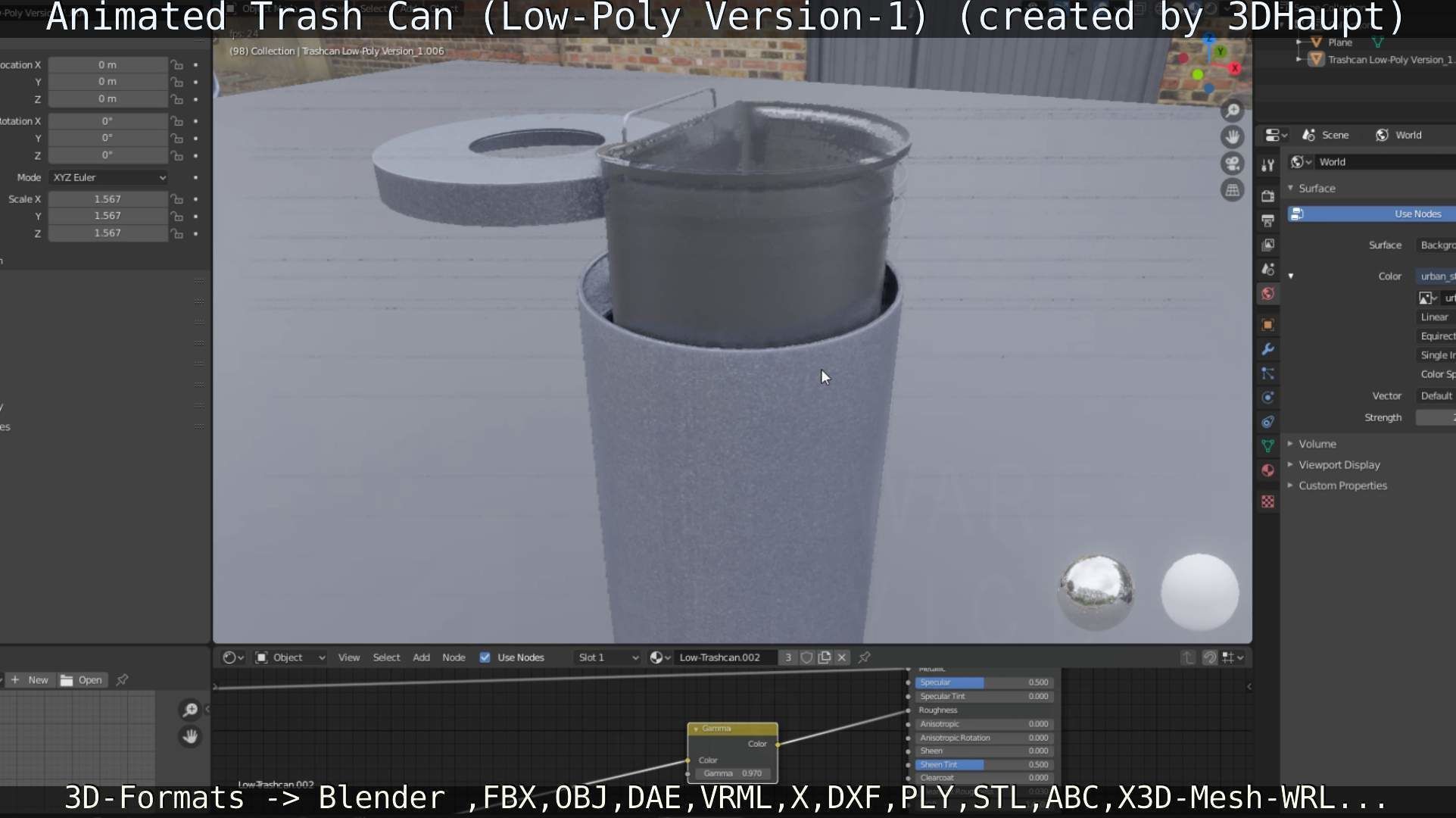The image size is (1456, 818).
Task: Click the node editor go-to-parent arrow icon
Action: tap(1187, 657)
